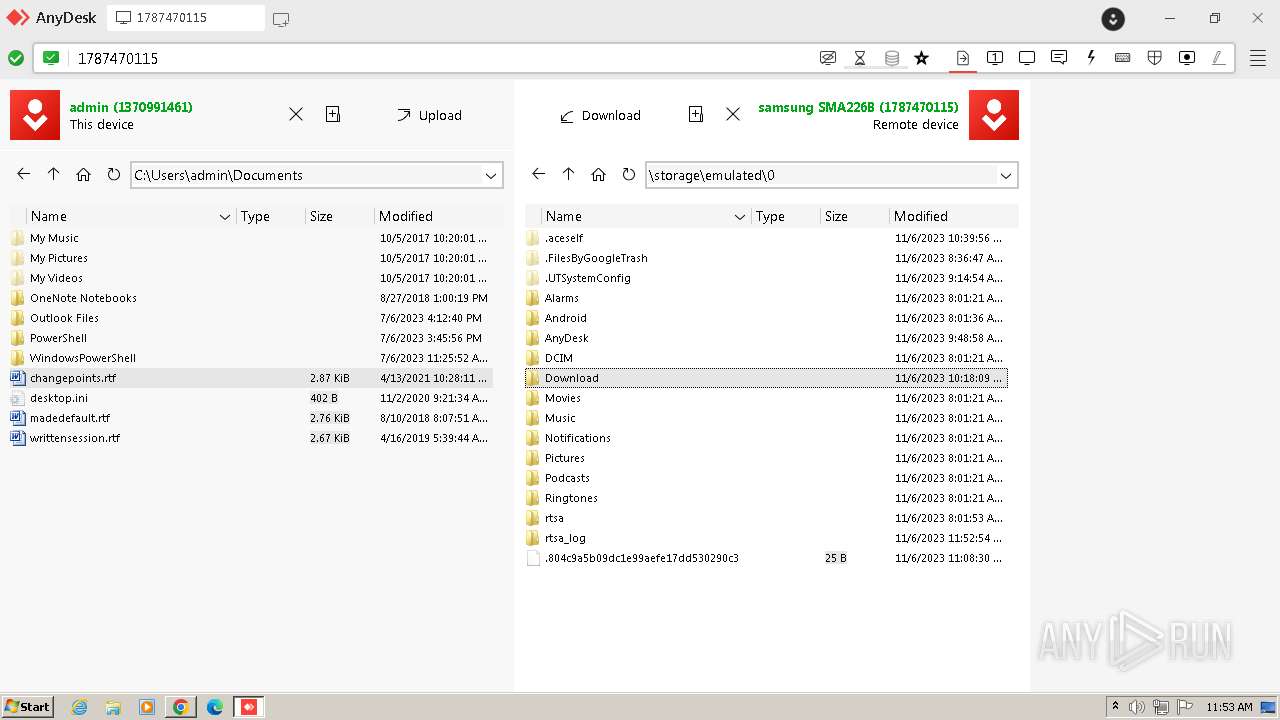Switch to remote display number 1
1280x720 pixels.
[x=995, y=58]
